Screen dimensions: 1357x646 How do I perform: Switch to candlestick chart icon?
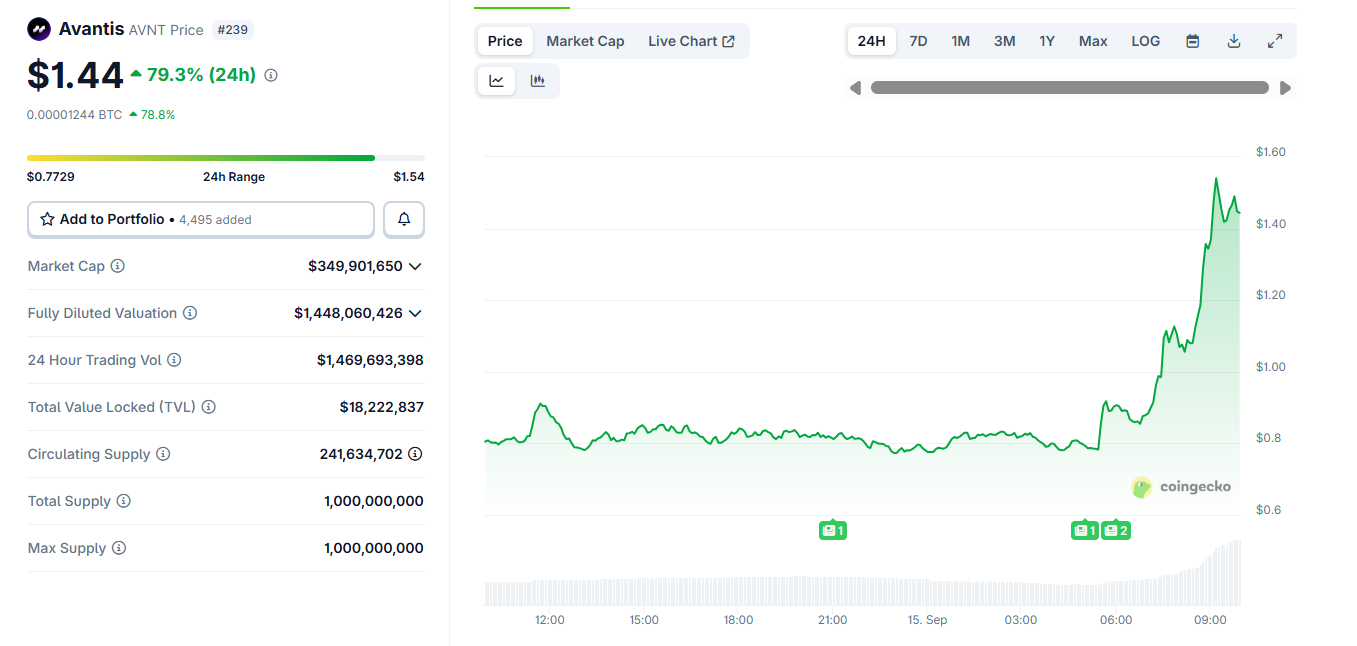pyautogui.click(x=537, y=80)
